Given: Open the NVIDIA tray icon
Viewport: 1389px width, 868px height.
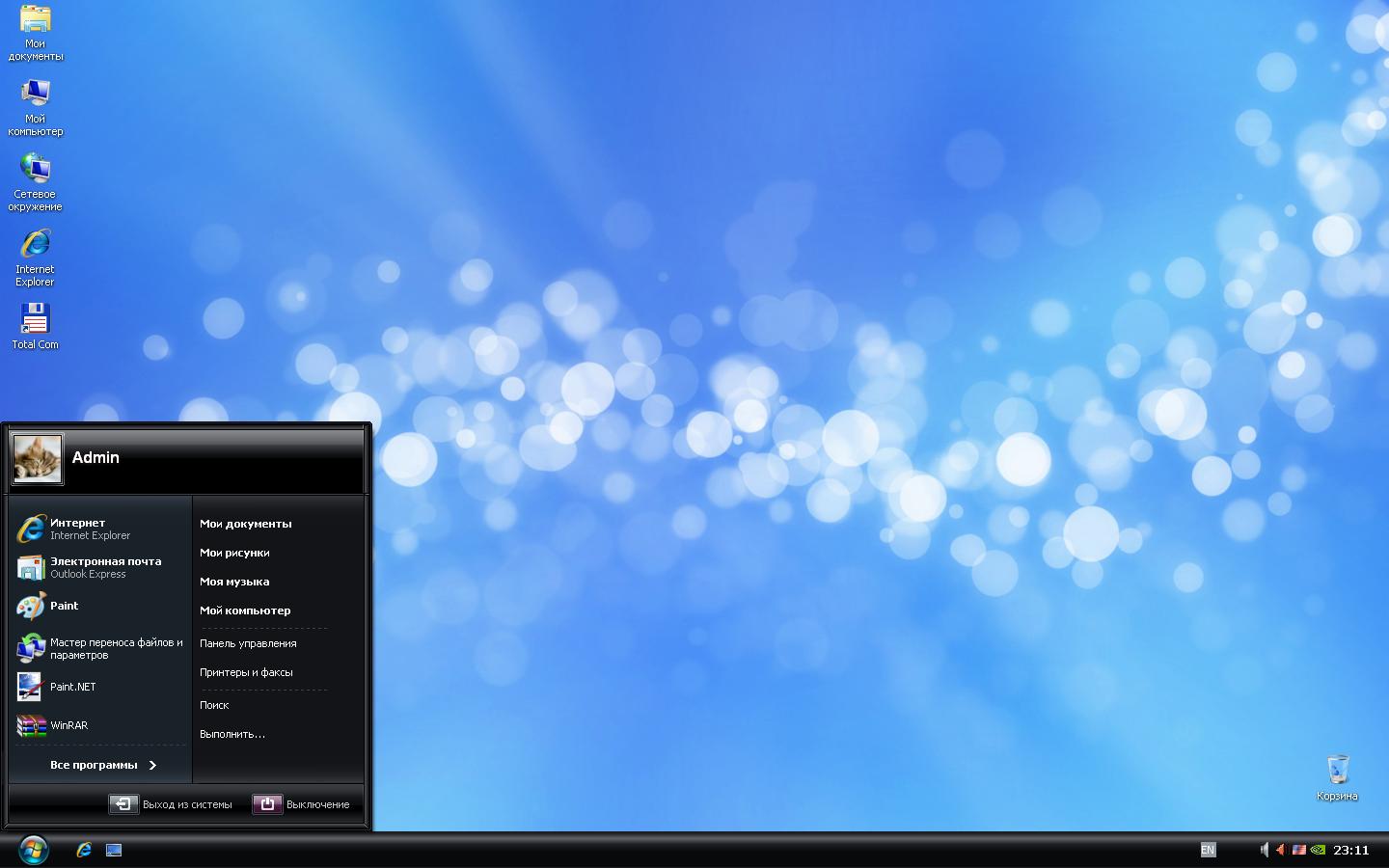Looking at the screenshot, I should pos(1318,850).
